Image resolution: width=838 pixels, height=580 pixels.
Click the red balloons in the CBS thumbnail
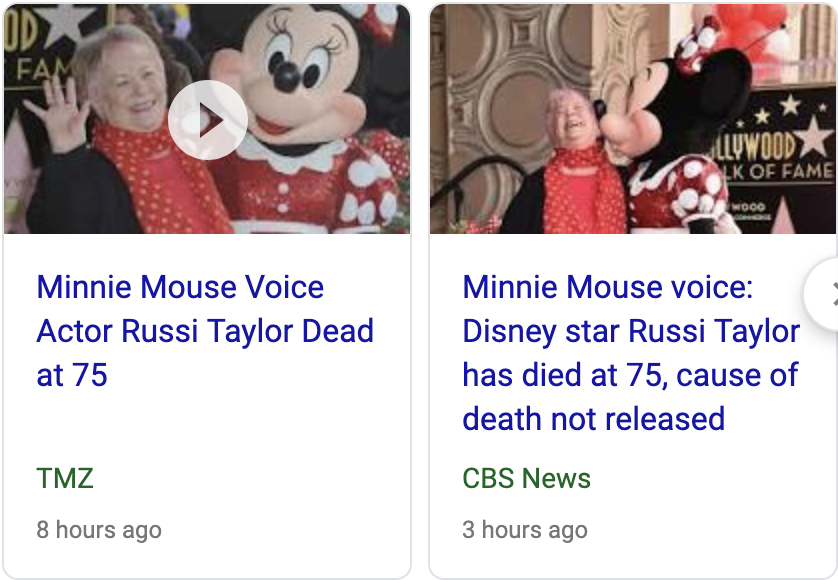coord(756,29)
